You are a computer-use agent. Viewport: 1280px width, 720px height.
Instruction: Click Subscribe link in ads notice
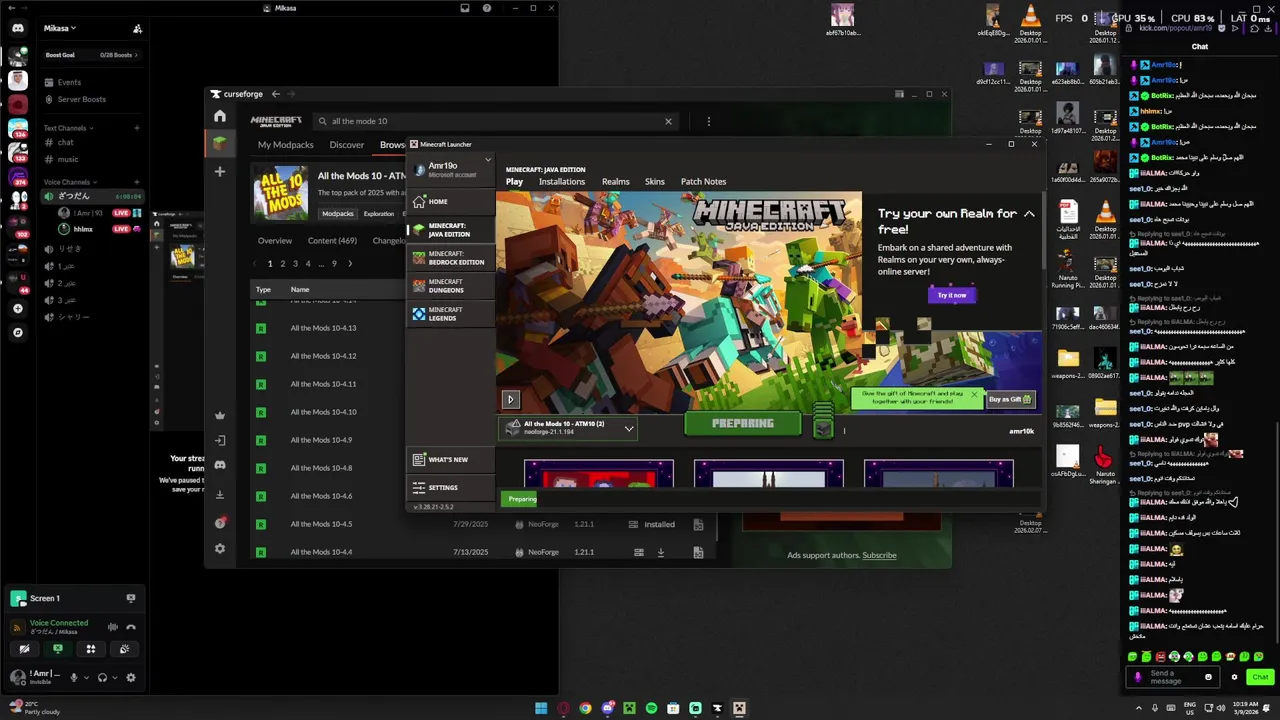(879, 555)
